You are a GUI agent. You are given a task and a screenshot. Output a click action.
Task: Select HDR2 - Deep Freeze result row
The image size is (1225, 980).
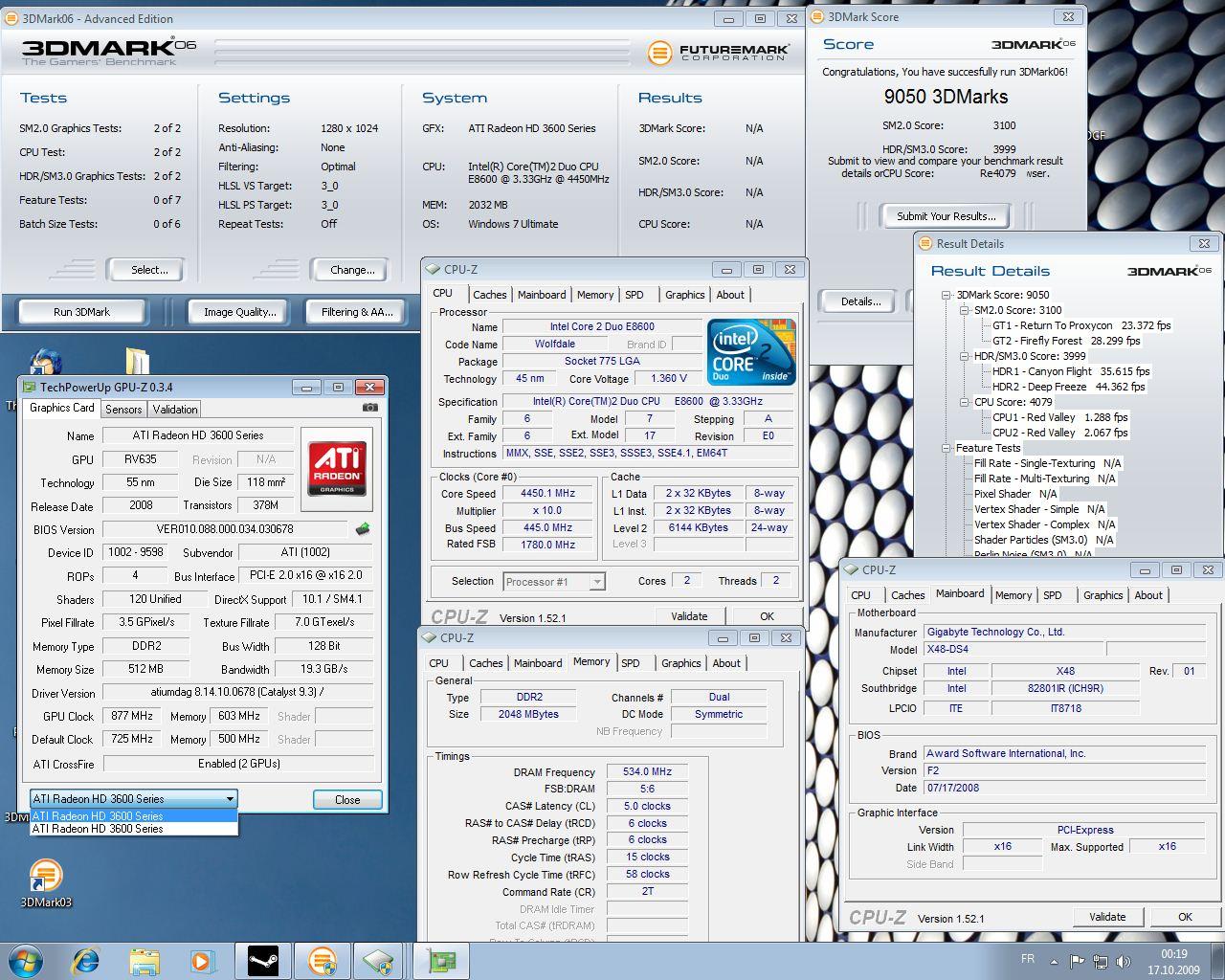point(1069,387)
